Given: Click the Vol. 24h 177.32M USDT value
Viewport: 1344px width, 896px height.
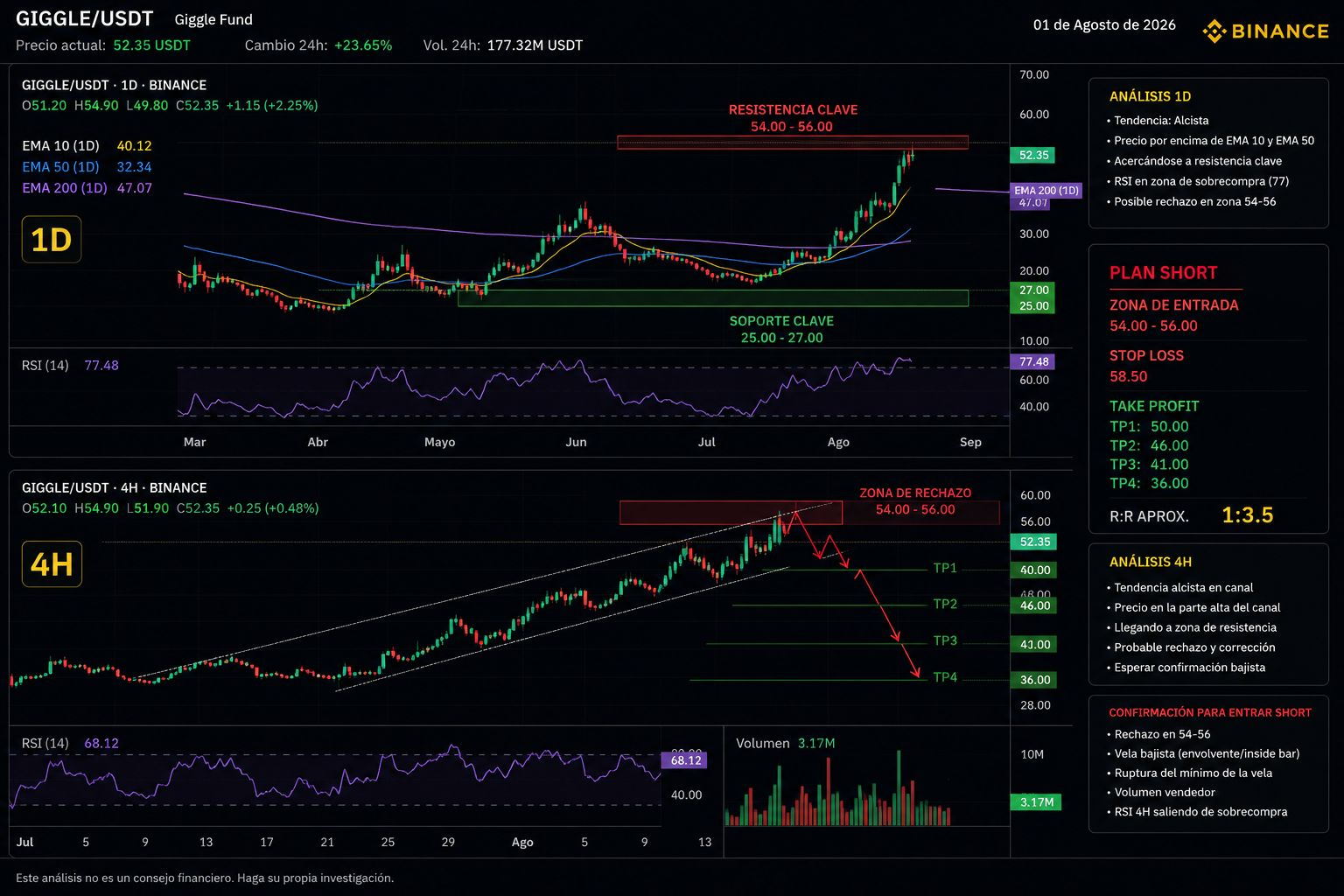Looking at the screenshot, I should point(535,45).
